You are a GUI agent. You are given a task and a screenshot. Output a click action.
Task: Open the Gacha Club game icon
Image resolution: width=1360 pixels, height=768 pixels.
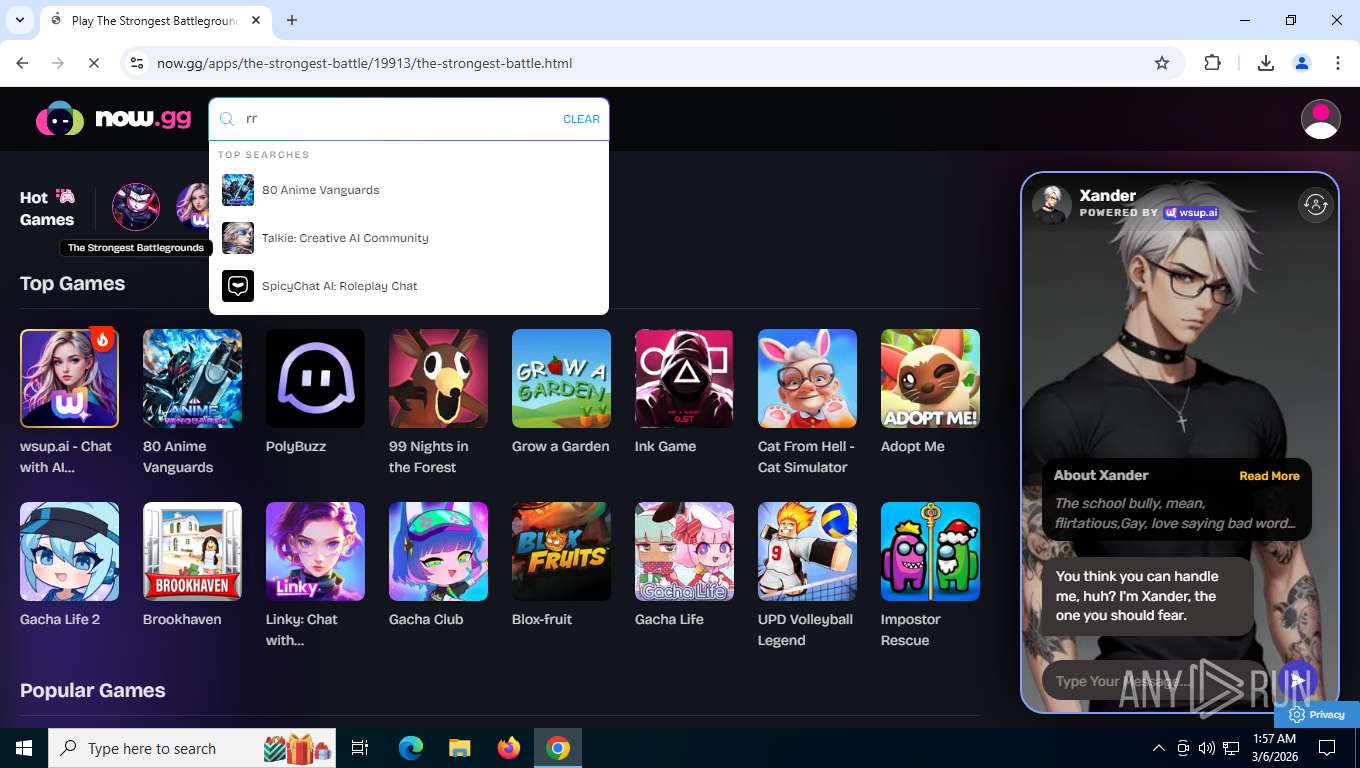click(x=438, y=551)
